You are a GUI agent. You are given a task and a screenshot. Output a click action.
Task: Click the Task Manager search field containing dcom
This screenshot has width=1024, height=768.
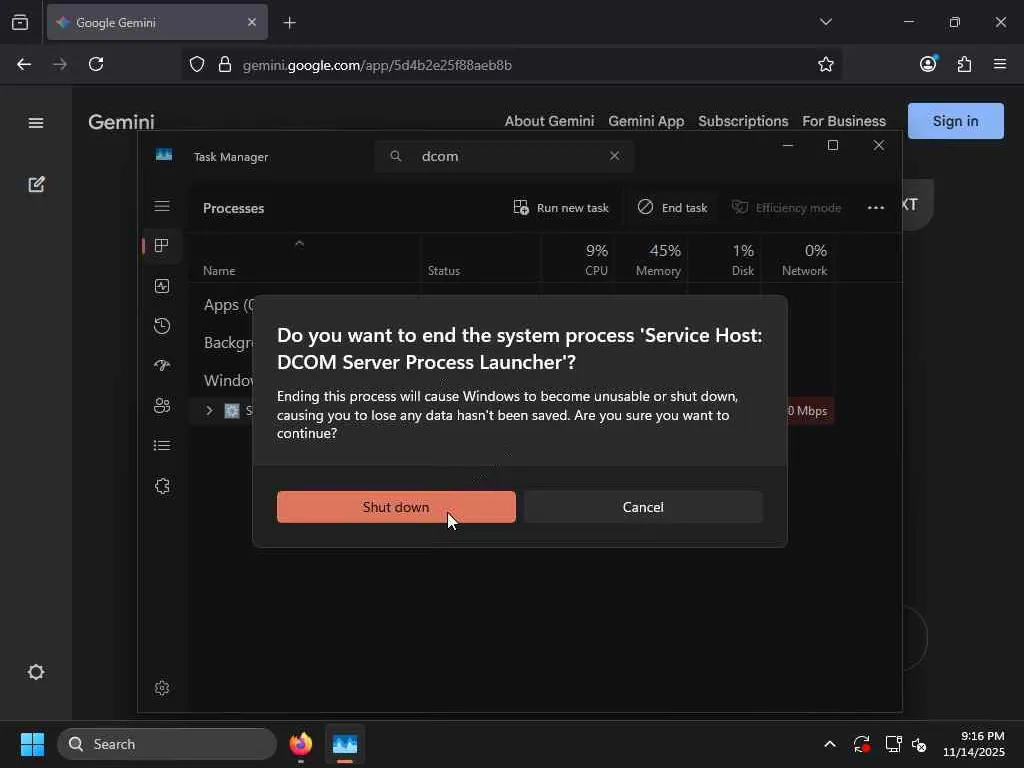(x=504, y=156)
